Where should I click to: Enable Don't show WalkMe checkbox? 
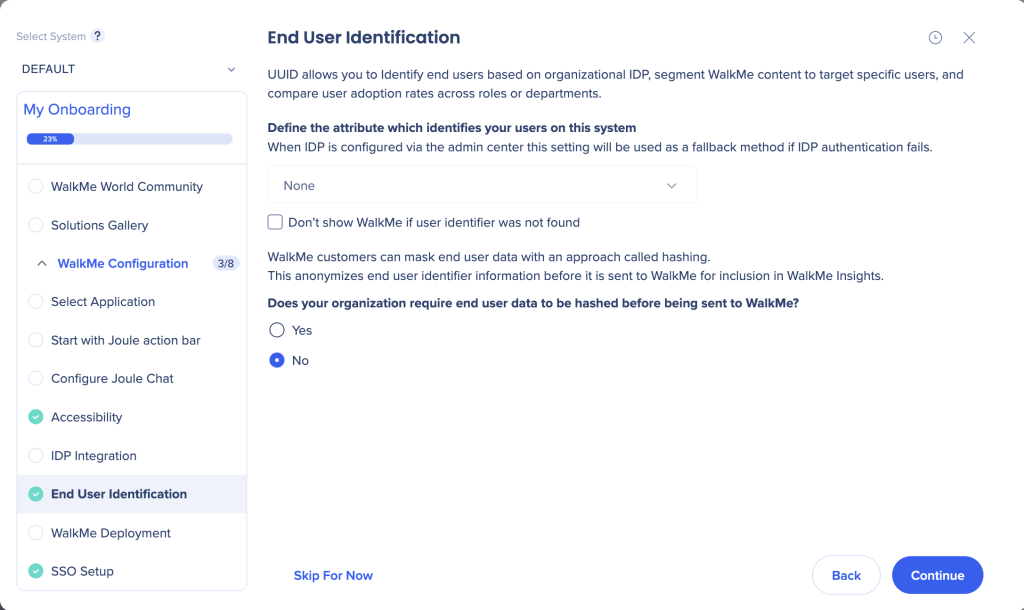pyautogui.click(x=275, y=222)
